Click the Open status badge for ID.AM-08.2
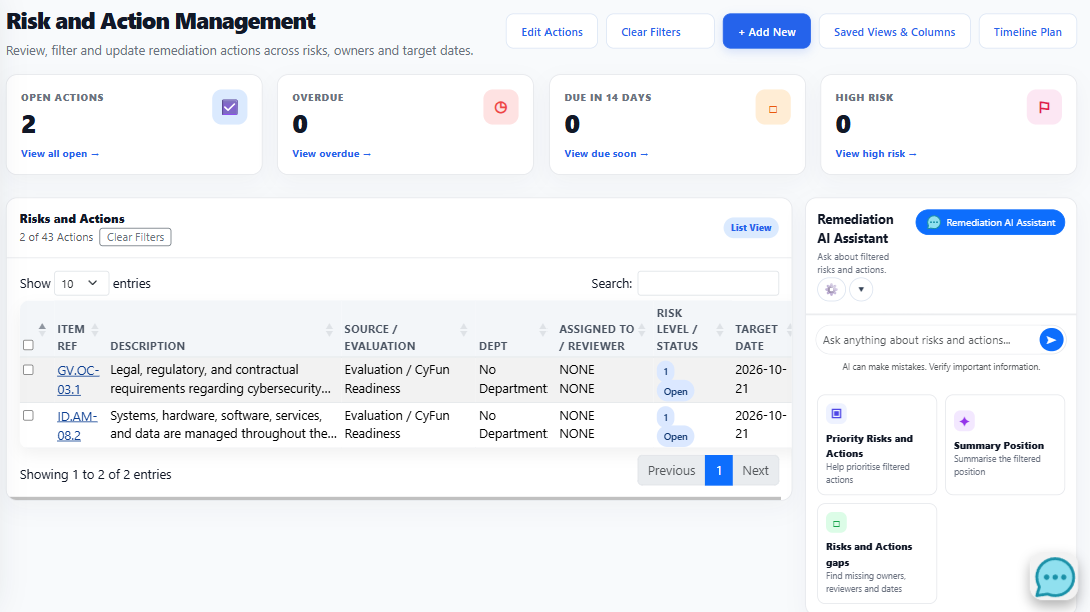Image resolution: width=1090 pixels, height=612 pixels. point(675,437)
